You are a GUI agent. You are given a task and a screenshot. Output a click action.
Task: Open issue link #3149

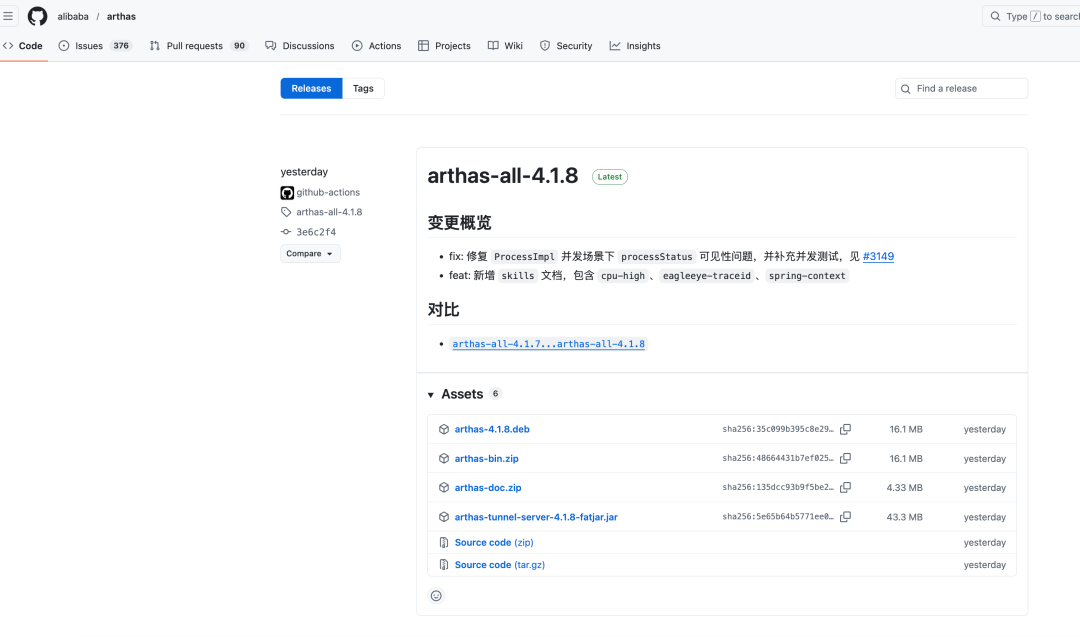pos(878,256)
